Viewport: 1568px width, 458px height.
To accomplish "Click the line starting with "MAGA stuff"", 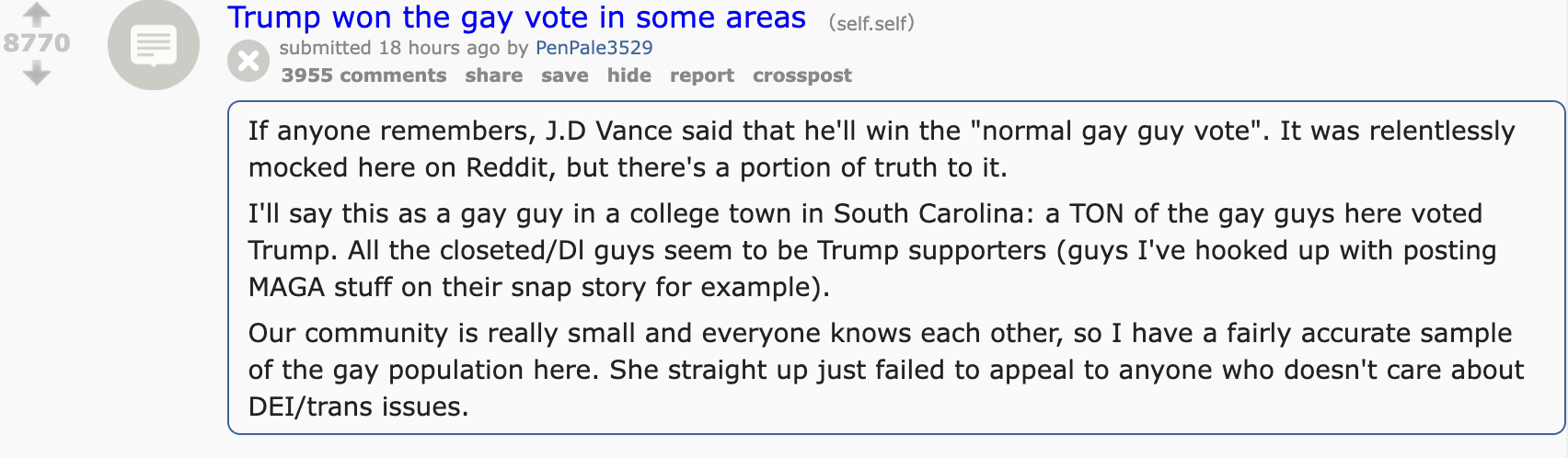I will click(x=539, y=287).
